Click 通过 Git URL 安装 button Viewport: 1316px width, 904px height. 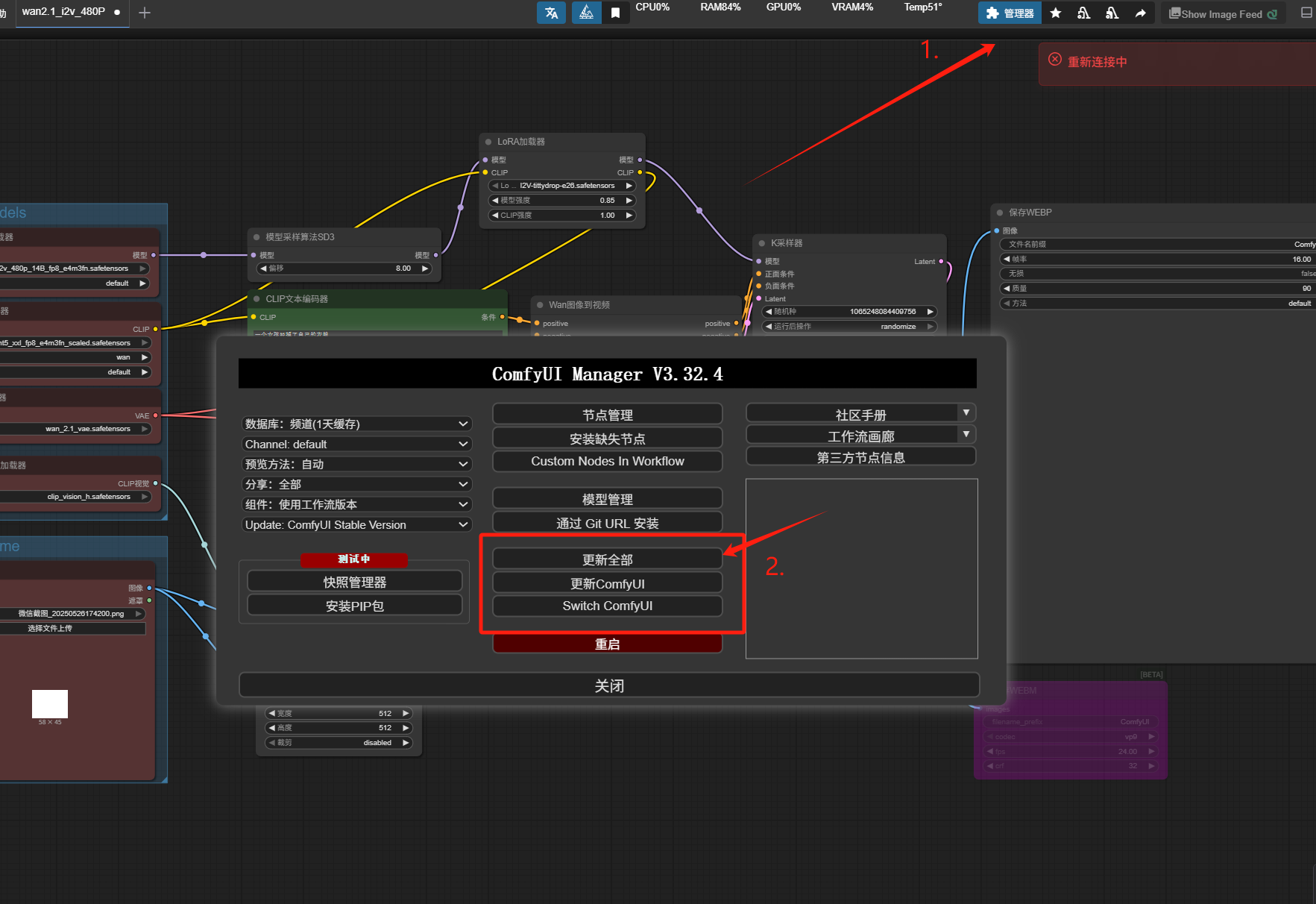tap(608, 522)
